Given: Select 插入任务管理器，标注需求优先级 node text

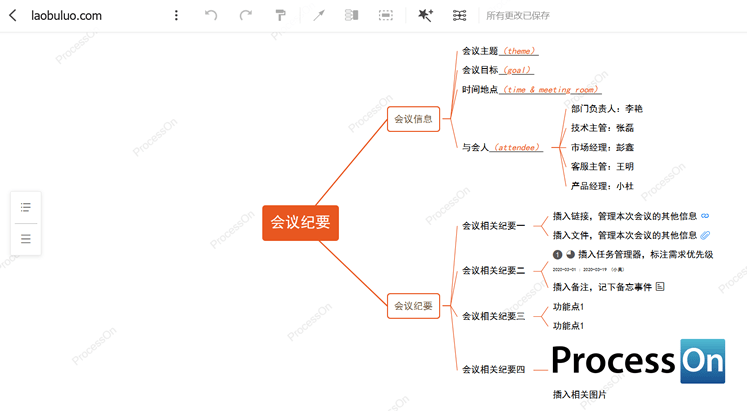Looking at the screenshot, I should coord(646,255).
